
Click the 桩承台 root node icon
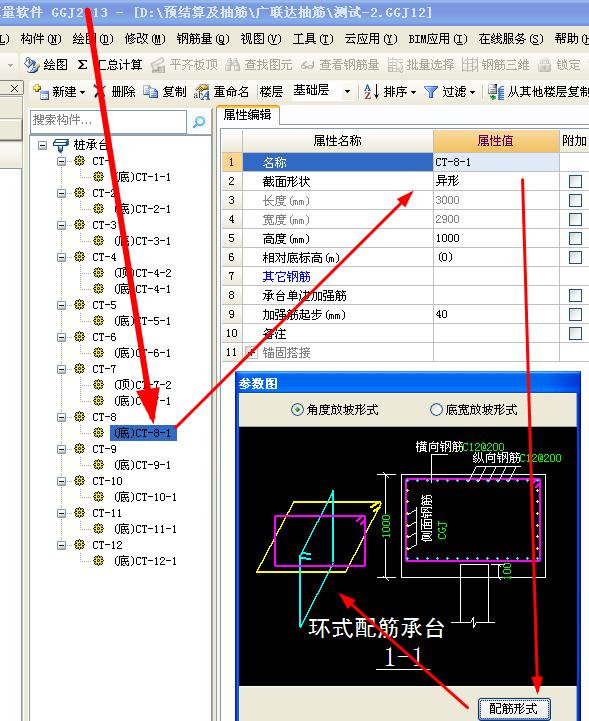(61, 145)
